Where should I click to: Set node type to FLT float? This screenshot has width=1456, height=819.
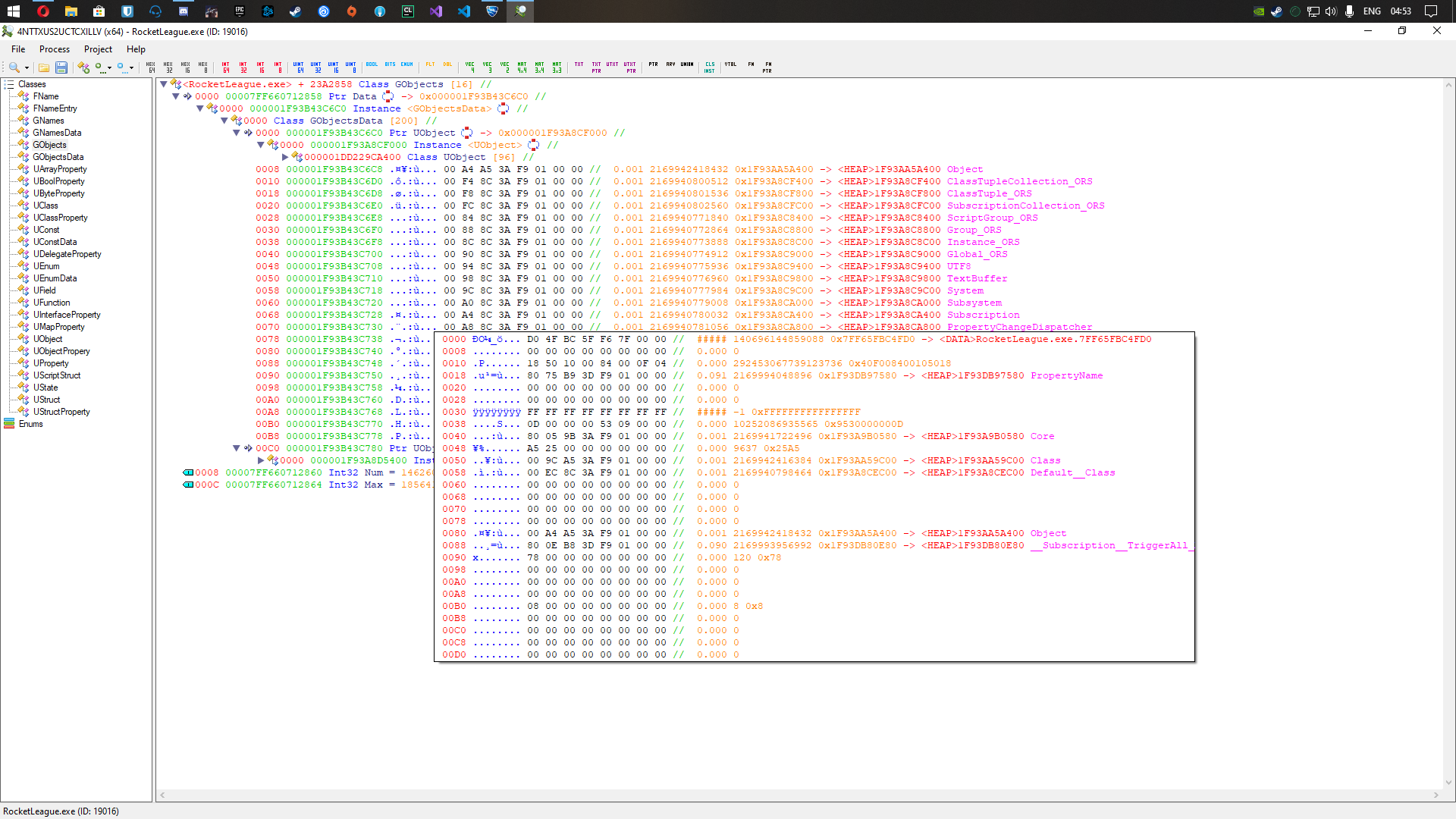click(430, 67)
